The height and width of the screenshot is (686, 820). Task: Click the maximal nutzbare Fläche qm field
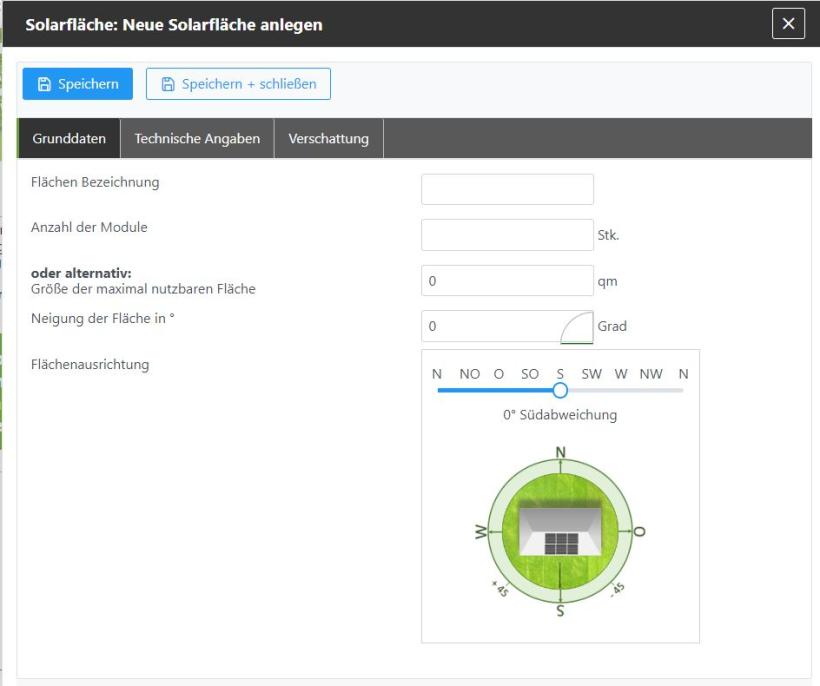pos(507,281)
